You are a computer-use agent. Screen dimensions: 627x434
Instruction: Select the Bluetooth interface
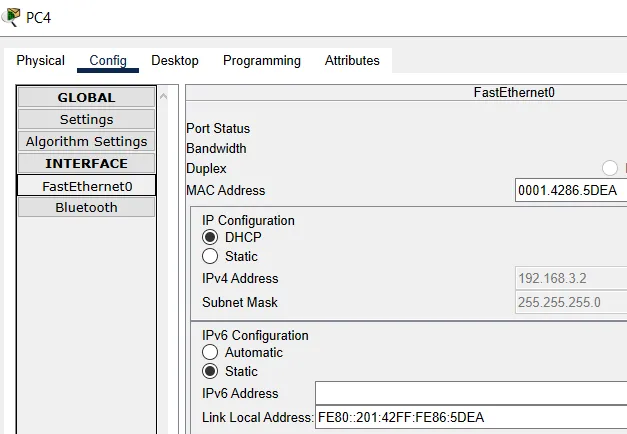coord(86,208)
